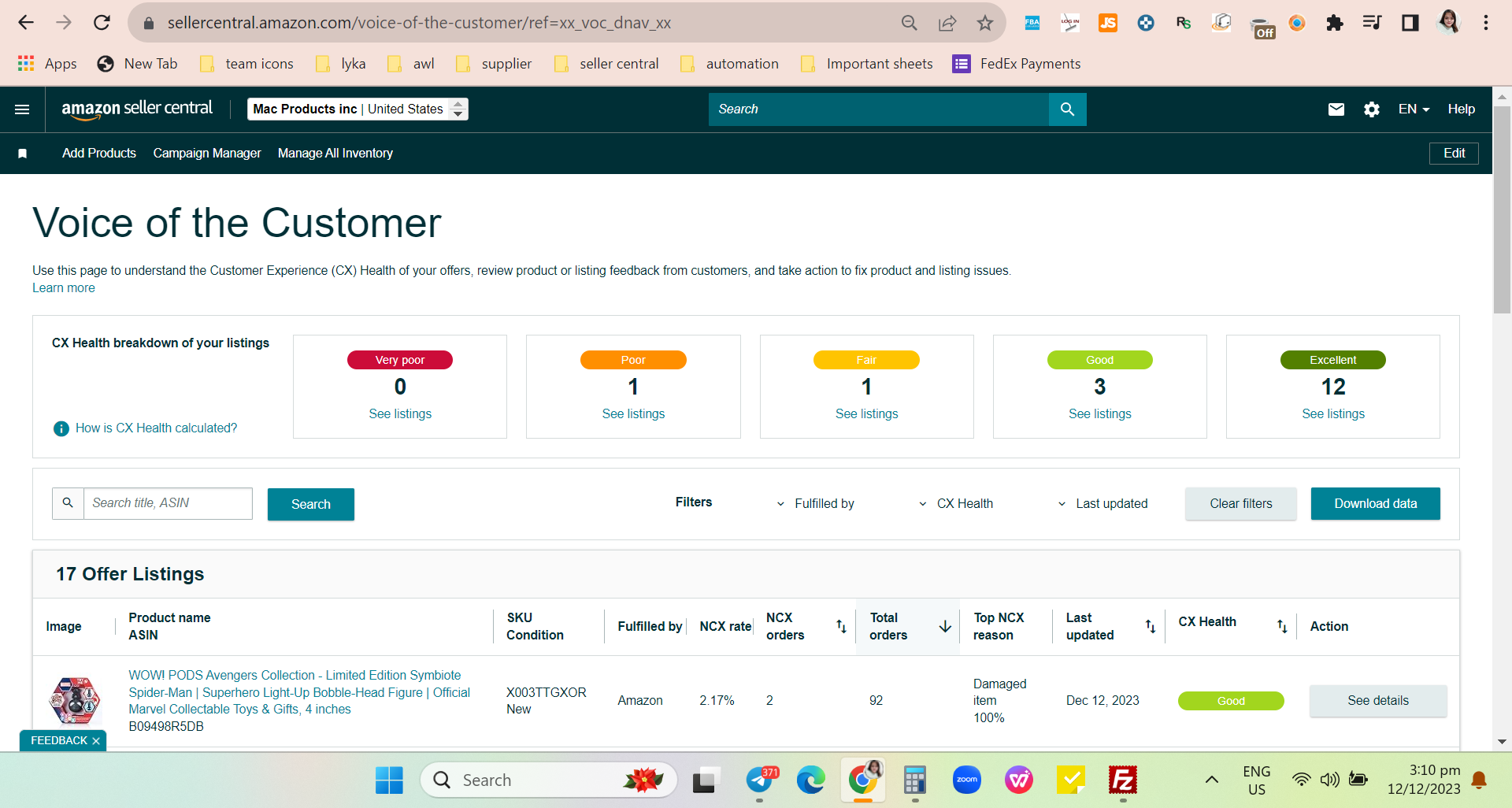
Task: Click the Amazon Seller Central logo
Action: (x=137, y=109)
